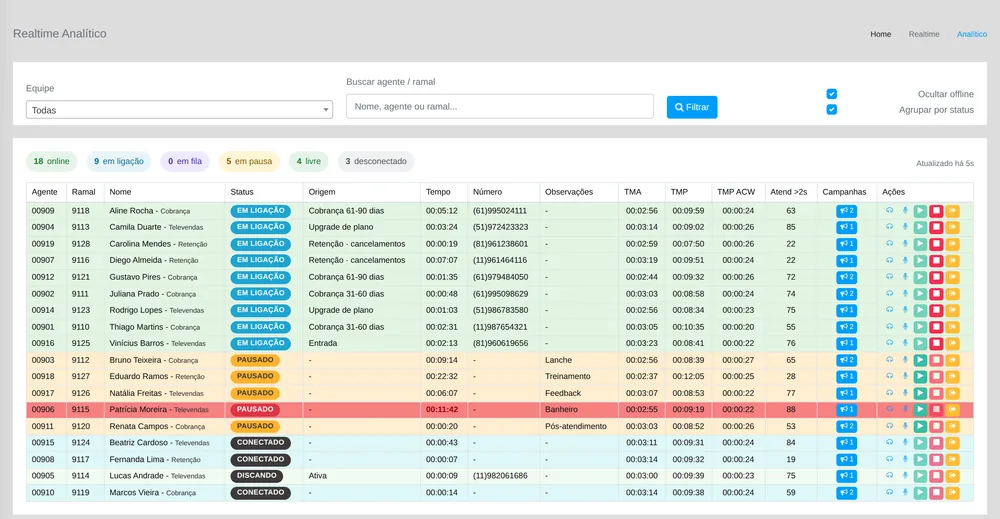Image resolution: width=1000 pixels, height=519 pixels.
Task: Open campaigns badge in Natália Freitas row
Action: pyautogui.click(x=846, y=393)
